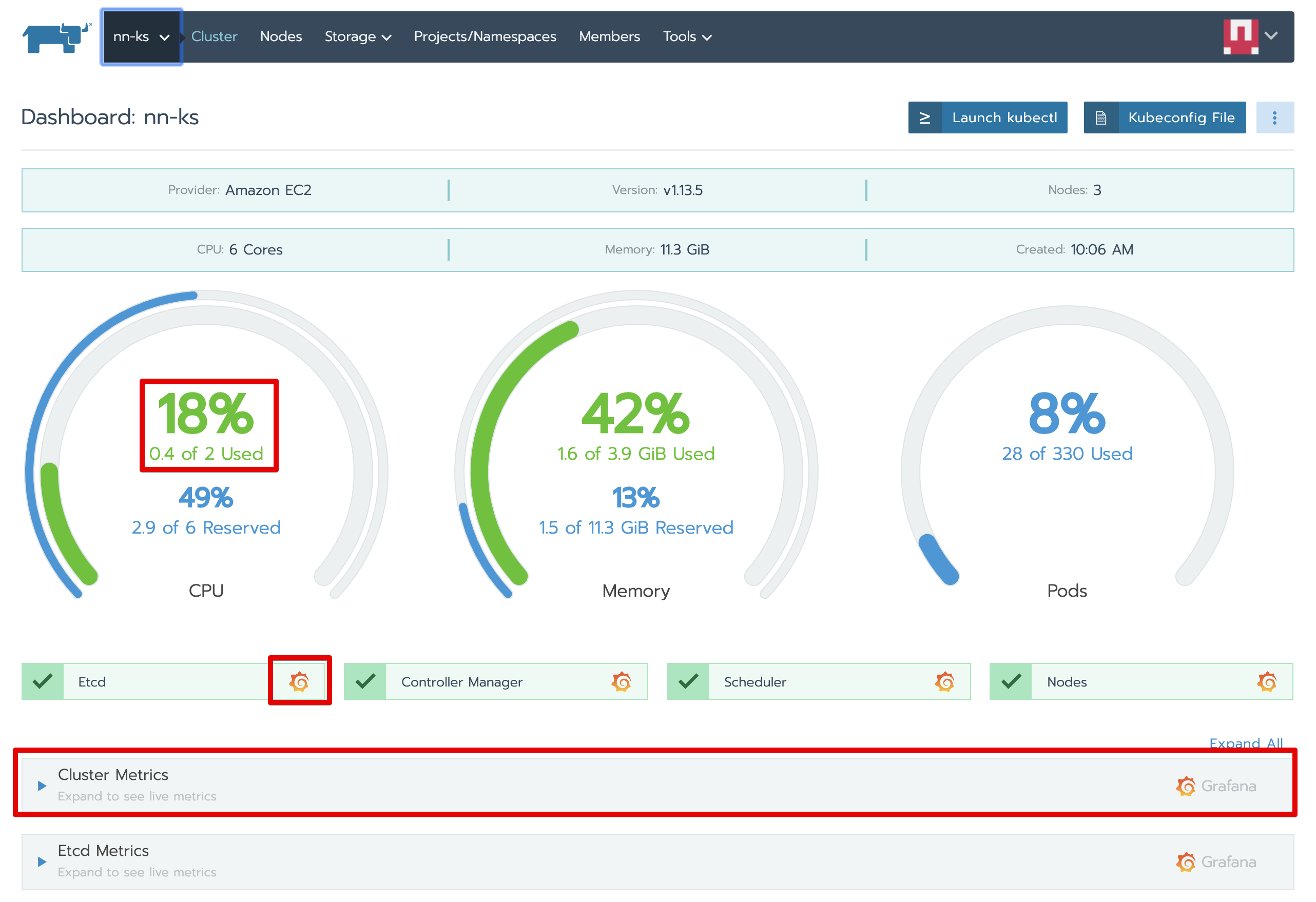Open Grafana link in Etcd Metrics
This screenshot has width=1316, height=902.
1216,862
